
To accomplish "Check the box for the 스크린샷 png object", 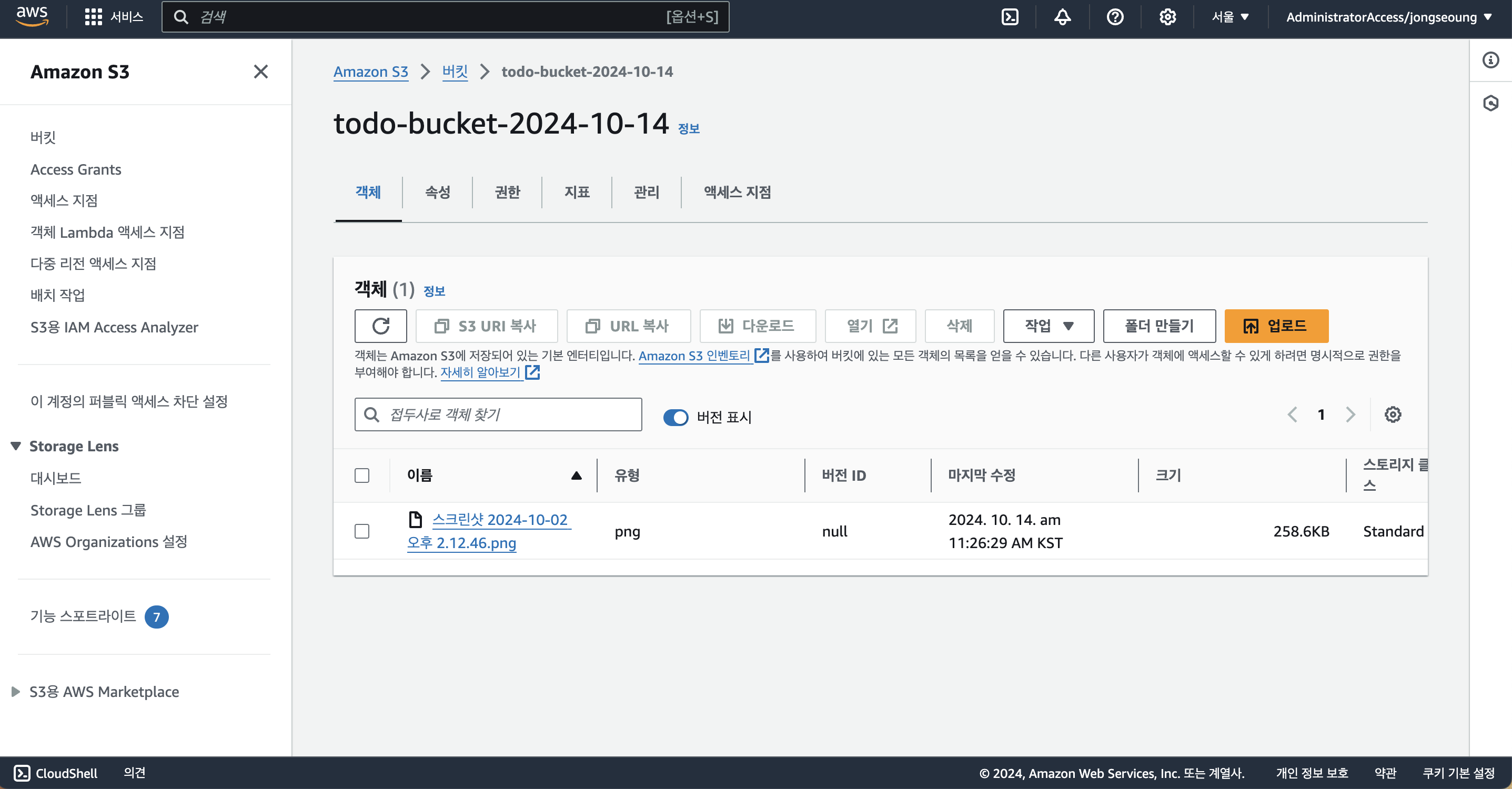I will 362,531.
